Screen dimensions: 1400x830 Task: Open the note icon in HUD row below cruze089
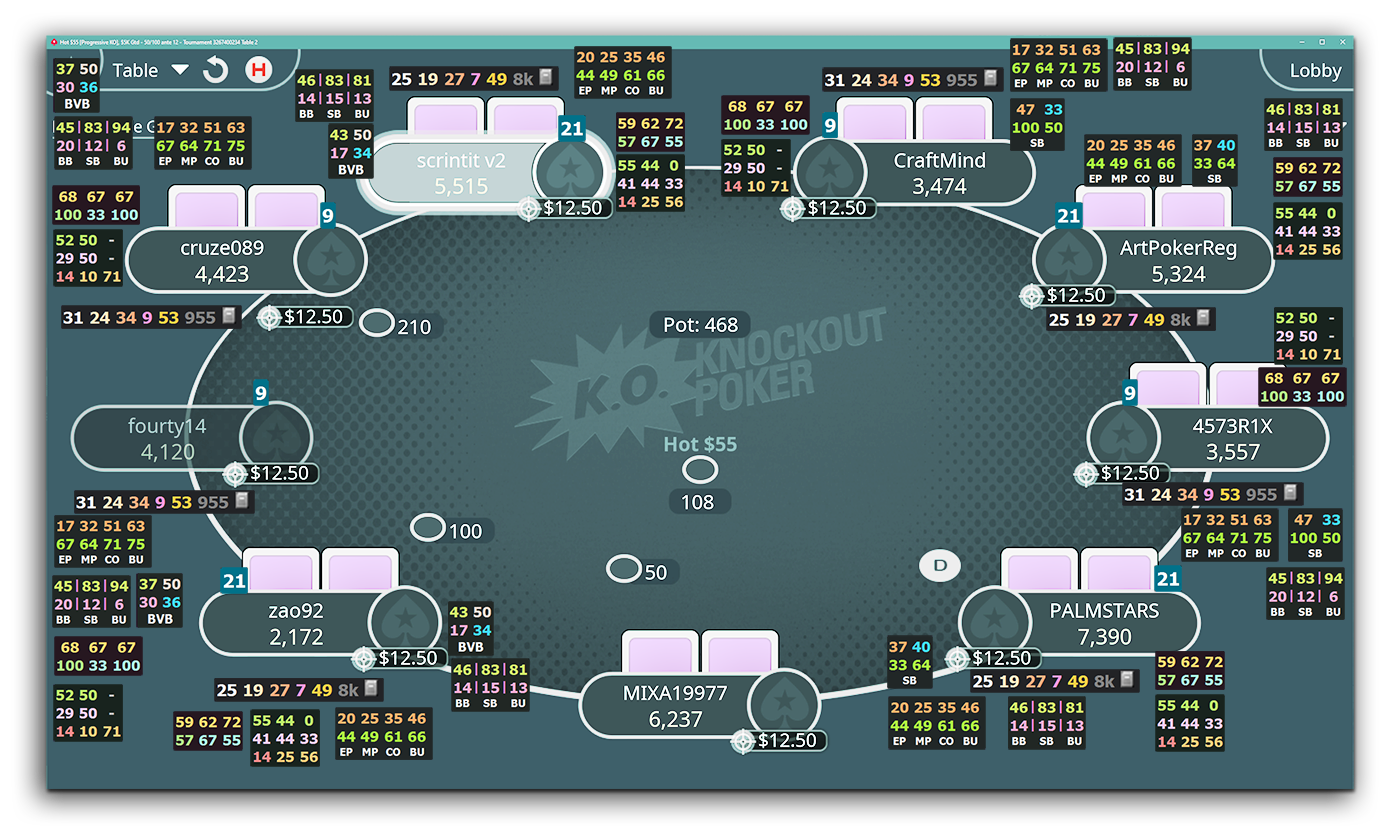click(x=229, y=316)
